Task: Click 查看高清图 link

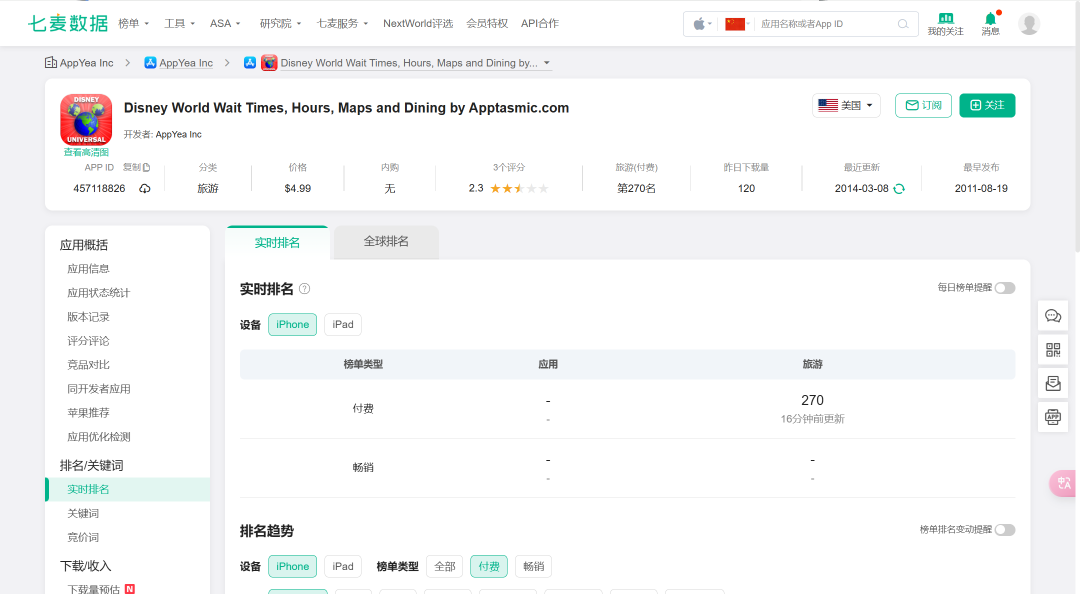Action: (86, 152)
